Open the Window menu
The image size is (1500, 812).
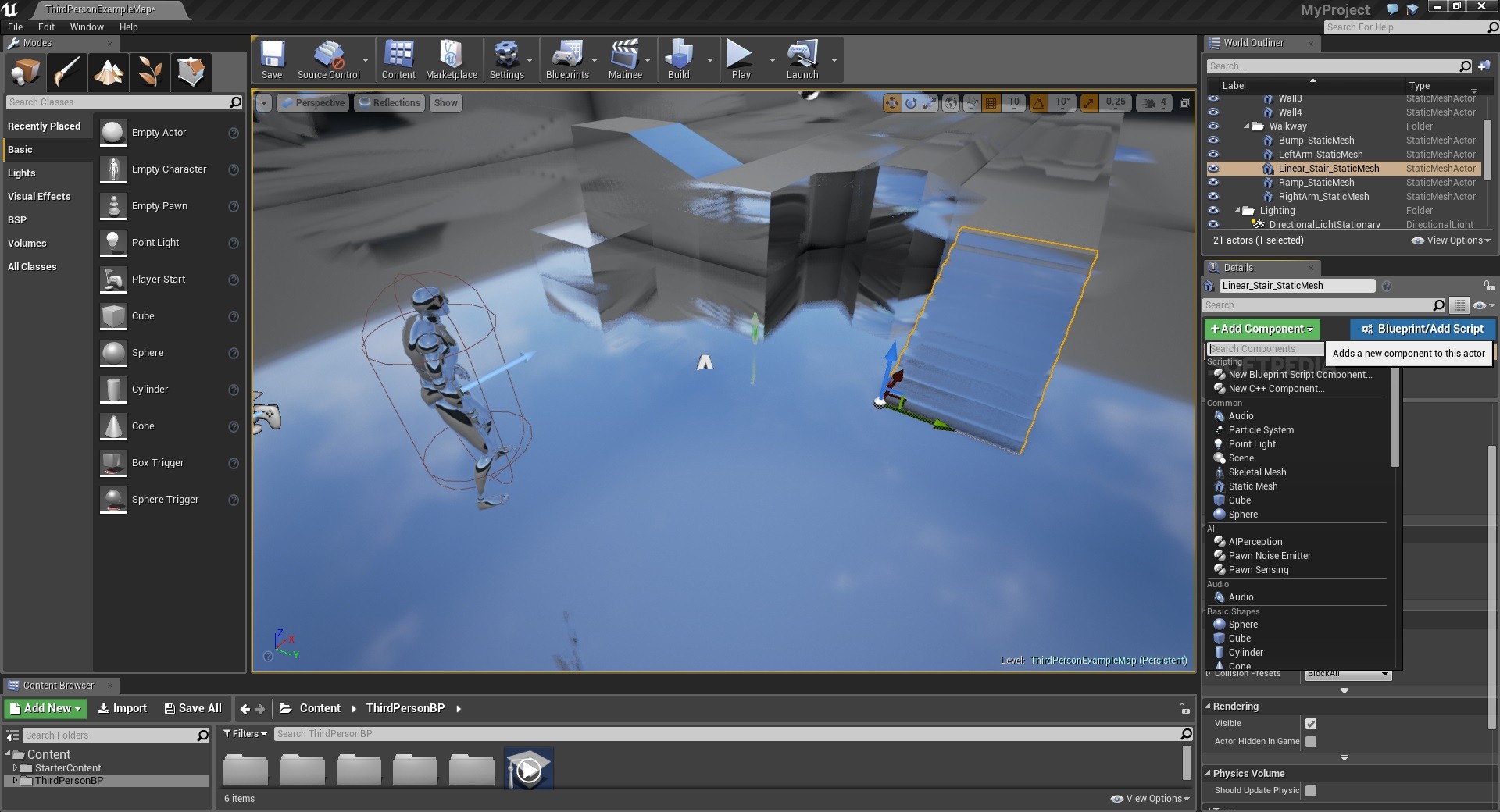pos(86,27)
